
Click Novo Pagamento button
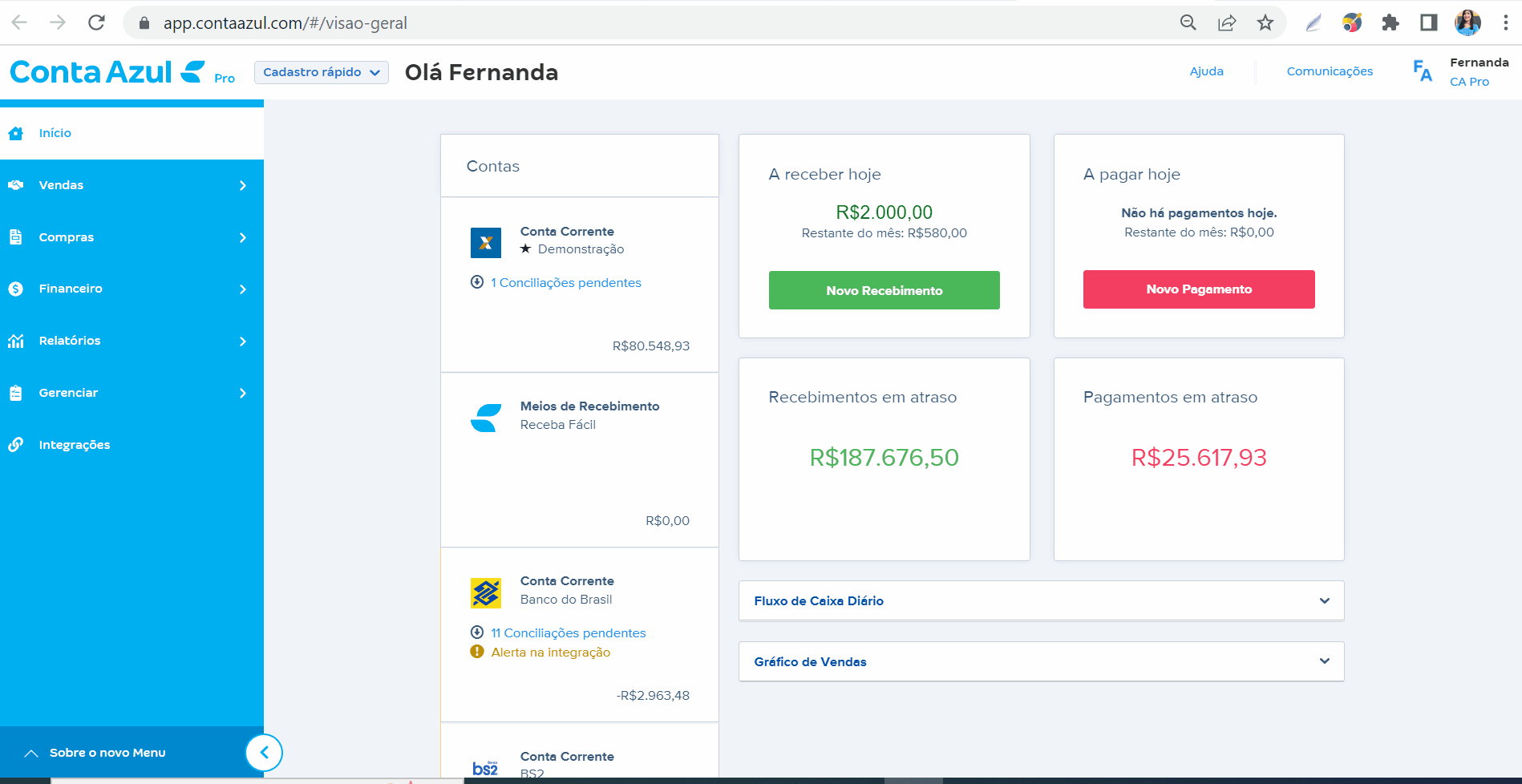click(x=1199, y=289)
